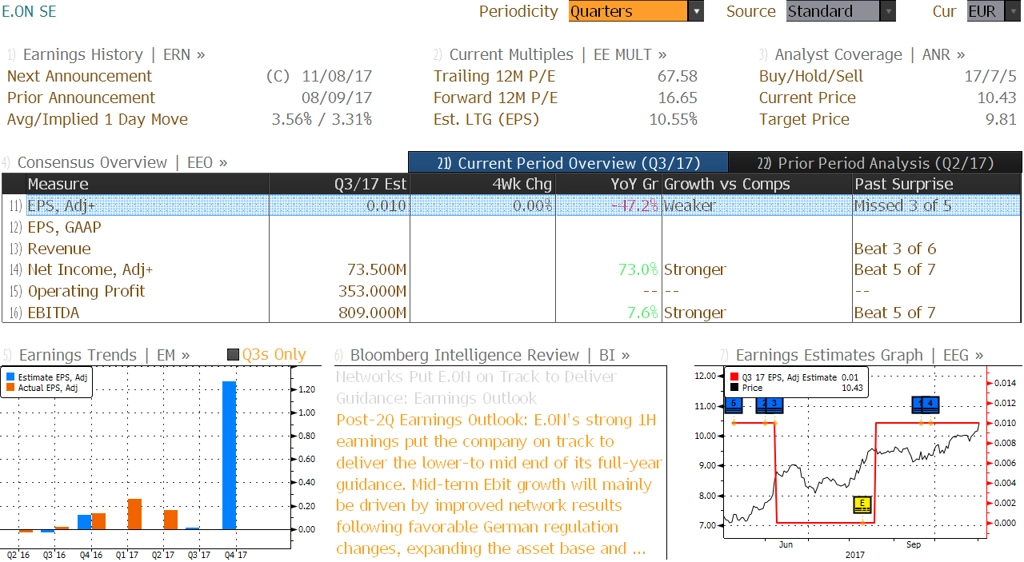
Task: Switch to Prior Period Analysis (Q2/17) tab
Action: click(875, 163)
